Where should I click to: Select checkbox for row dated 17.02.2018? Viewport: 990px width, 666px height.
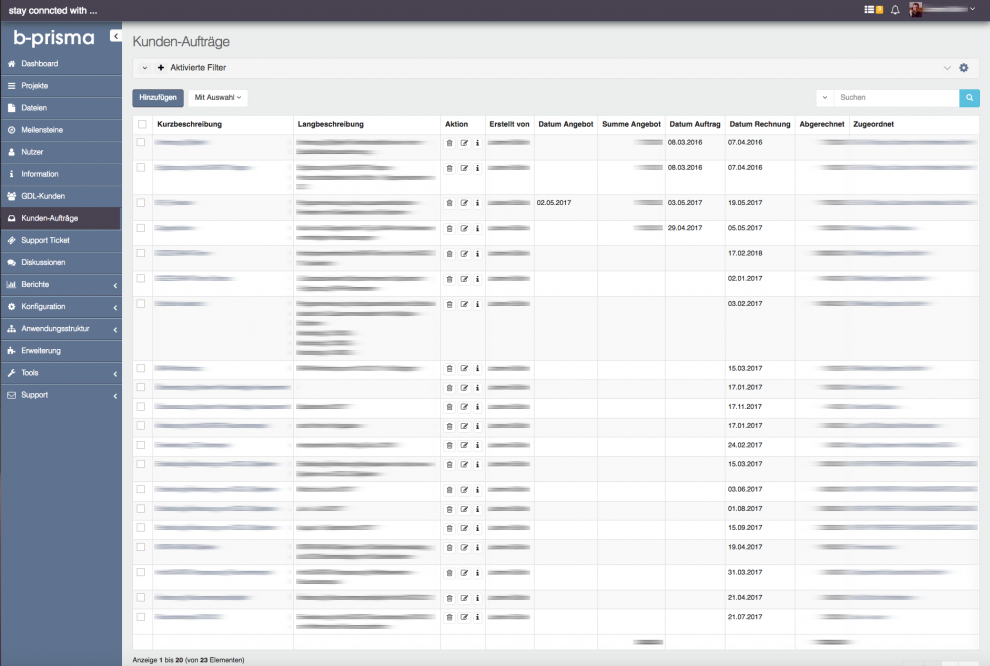[141, 253]
